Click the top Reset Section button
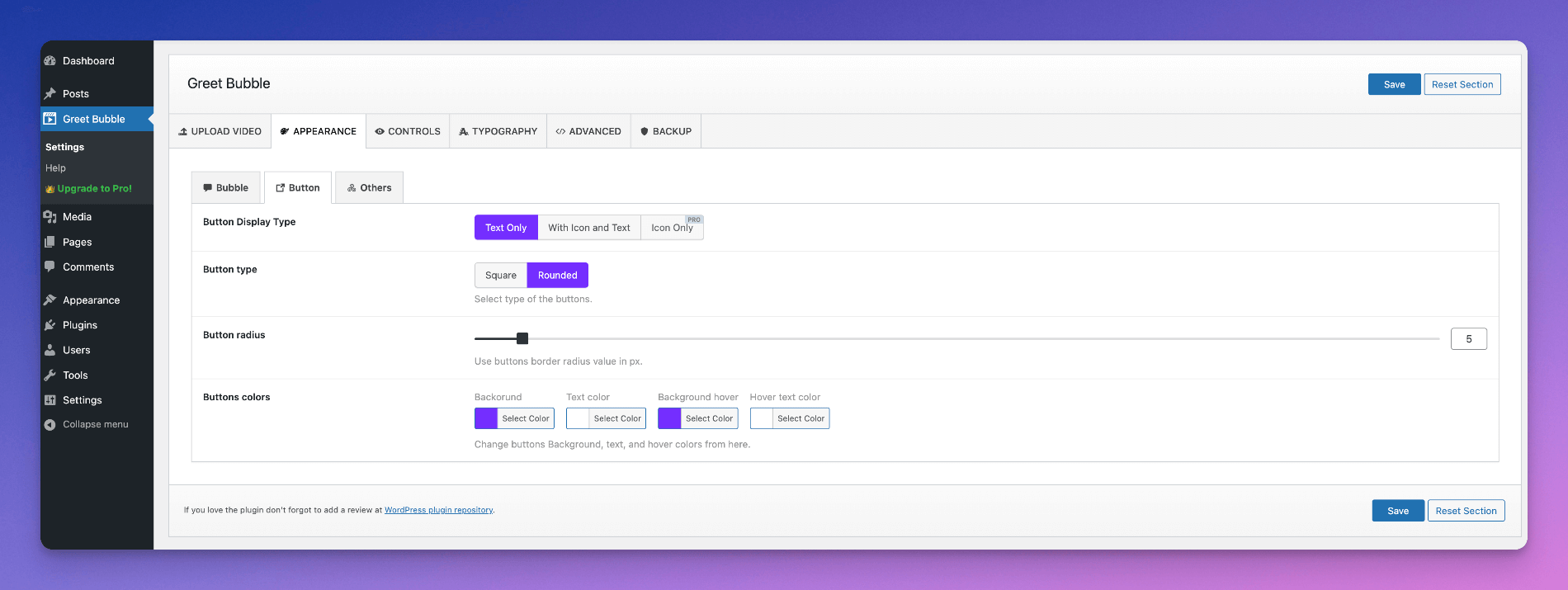 [x=1462, y=84]
